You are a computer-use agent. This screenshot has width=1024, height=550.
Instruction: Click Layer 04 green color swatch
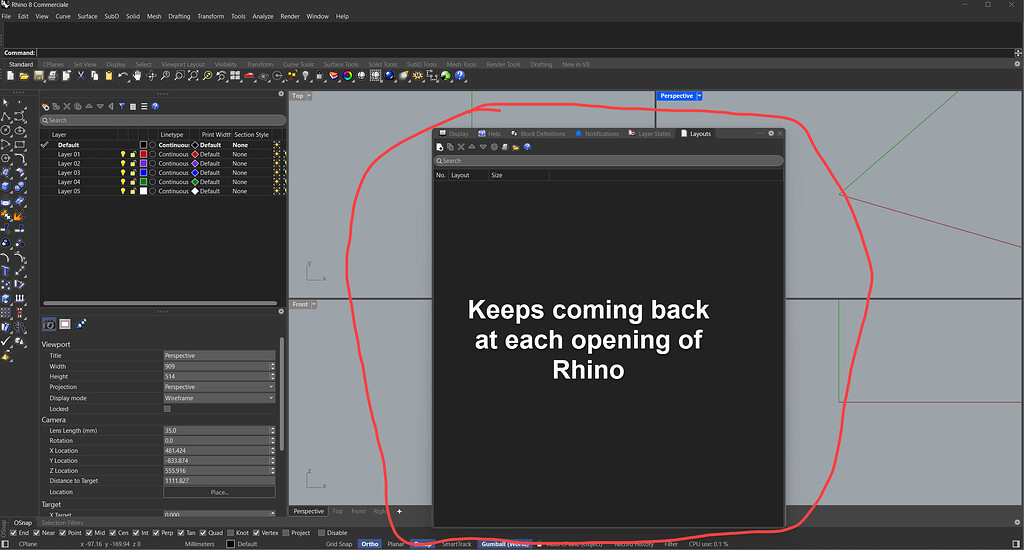144,182
